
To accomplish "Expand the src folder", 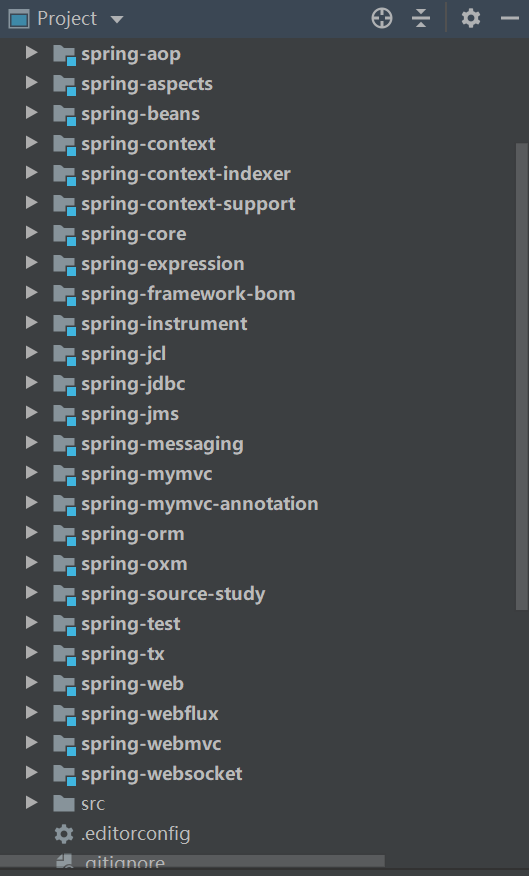I will [x=32, y=803].
